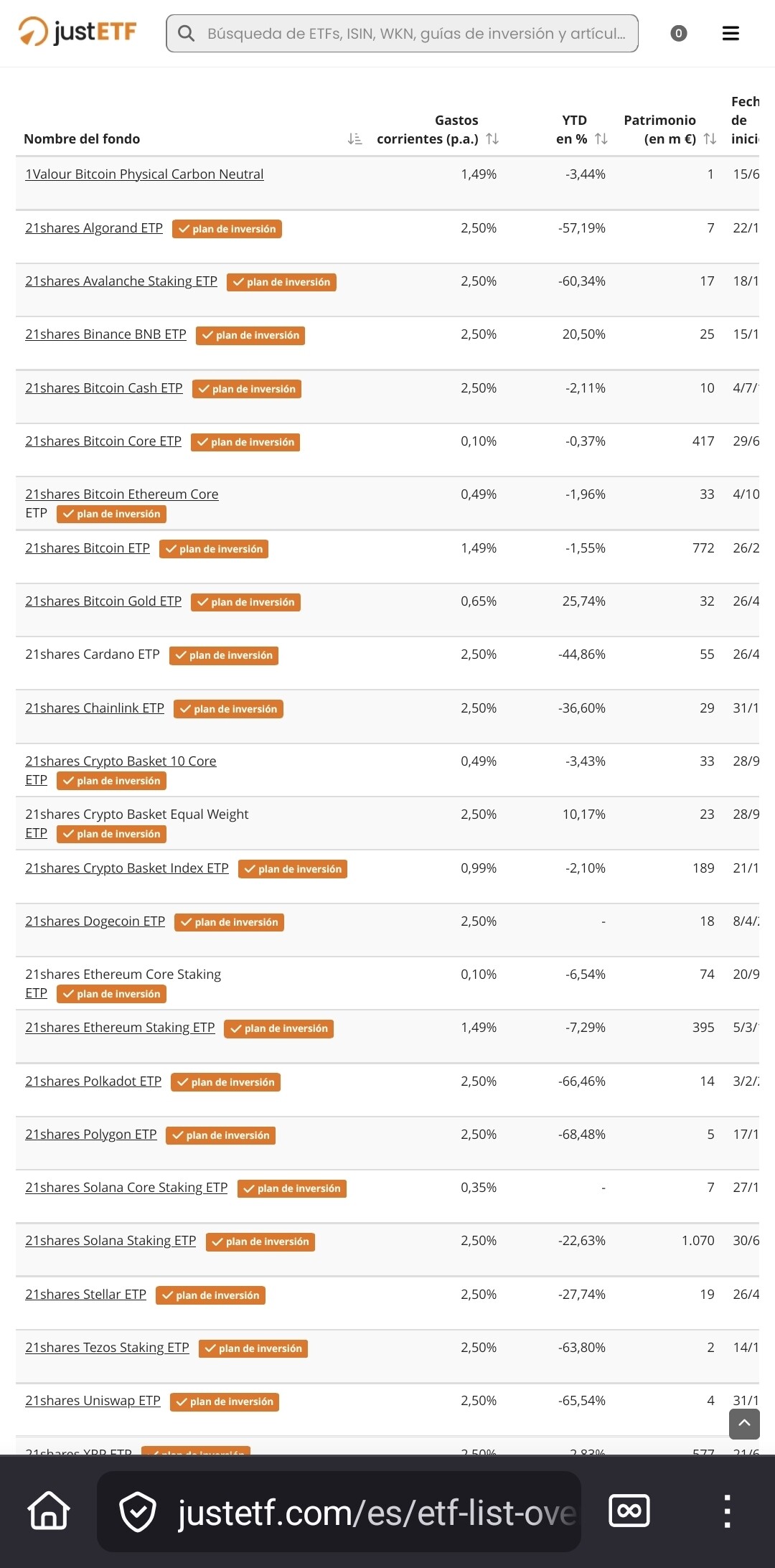775x1568 pixels.
Task: Tap the browser home icon
Action: (49, 1511)
